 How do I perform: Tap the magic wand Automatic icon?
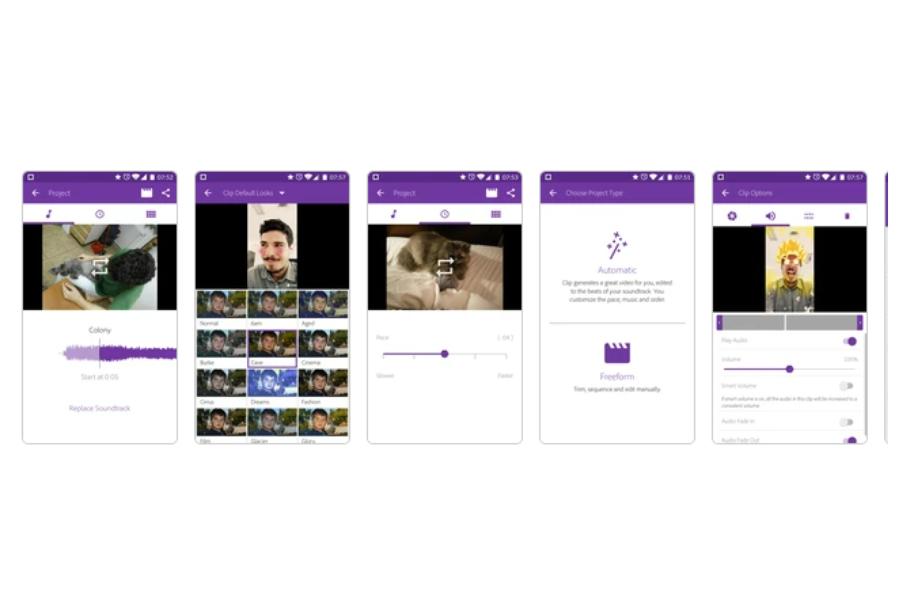coord(617,245)
